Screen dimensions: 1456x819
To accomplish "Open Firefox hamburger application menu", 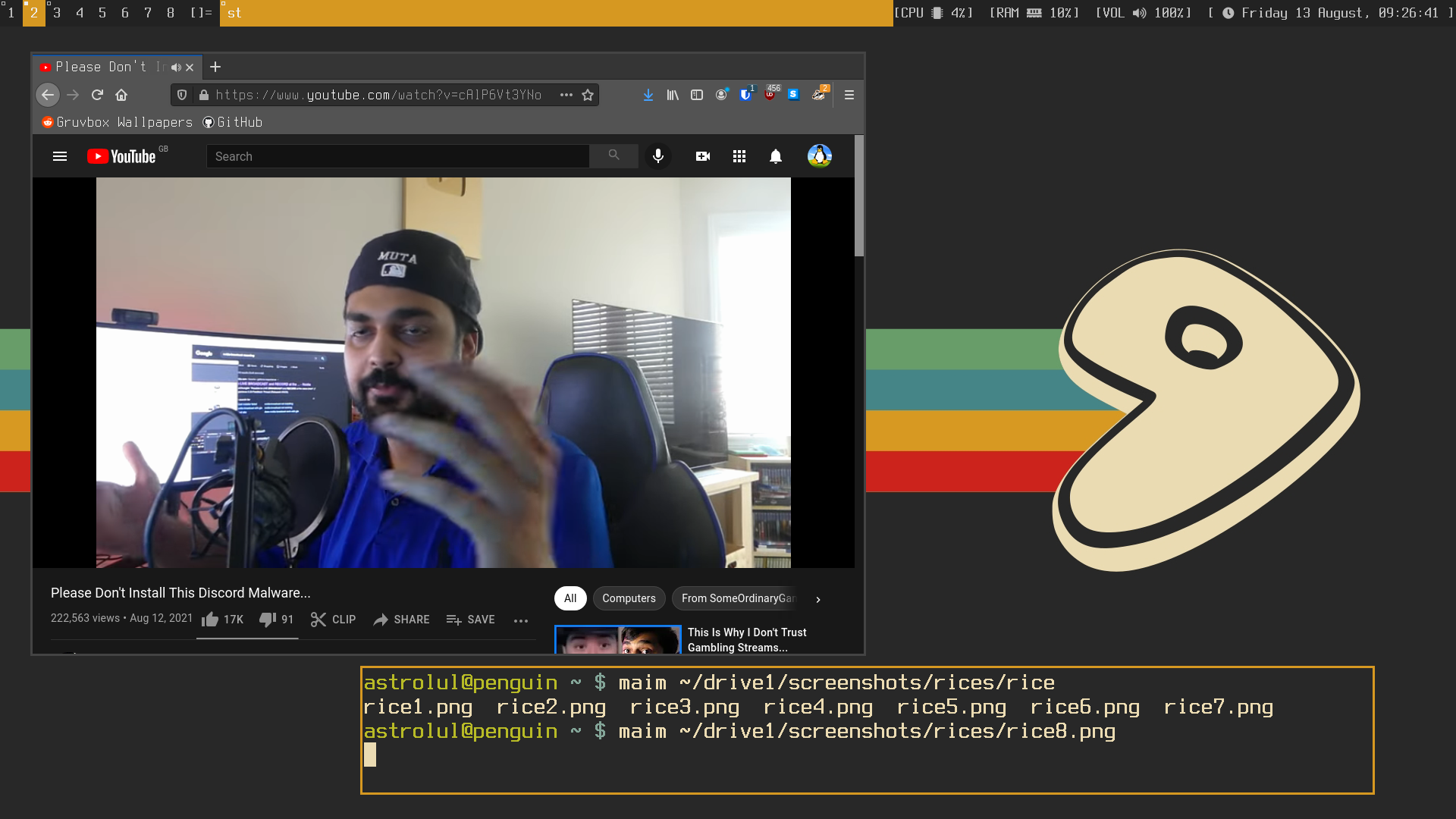I will [849, 95].
